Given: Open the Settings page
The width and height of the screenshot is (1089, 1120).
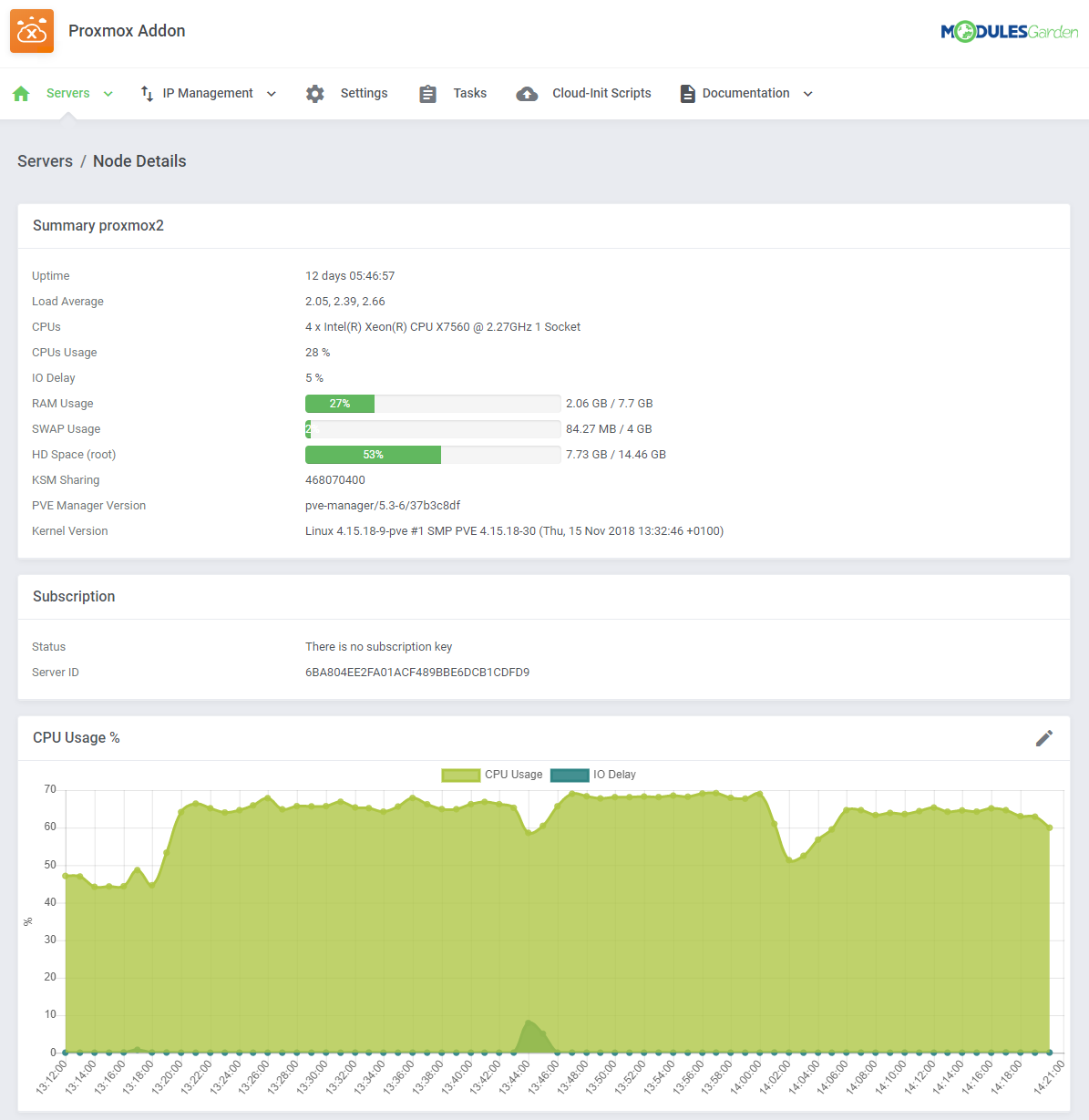Looking at the screenshot, I should coord(364,93).
